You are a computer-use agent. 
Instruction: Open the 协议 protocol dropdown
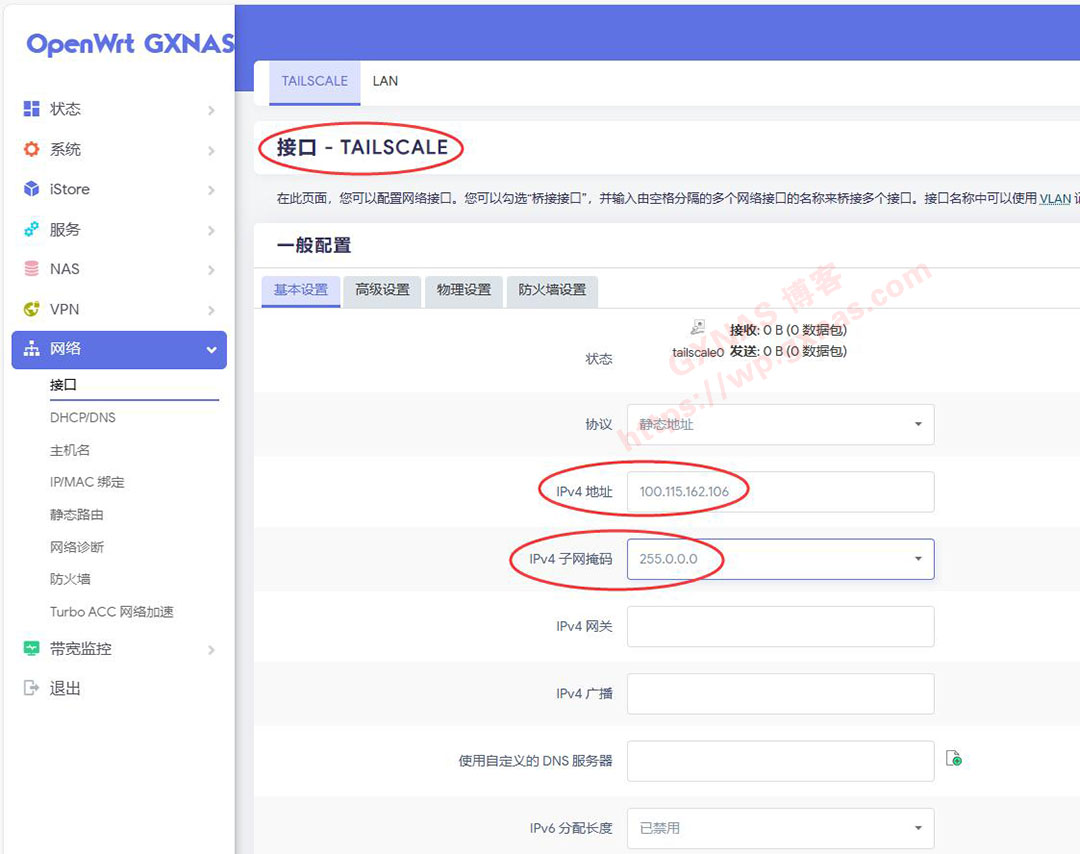[780, 424]
